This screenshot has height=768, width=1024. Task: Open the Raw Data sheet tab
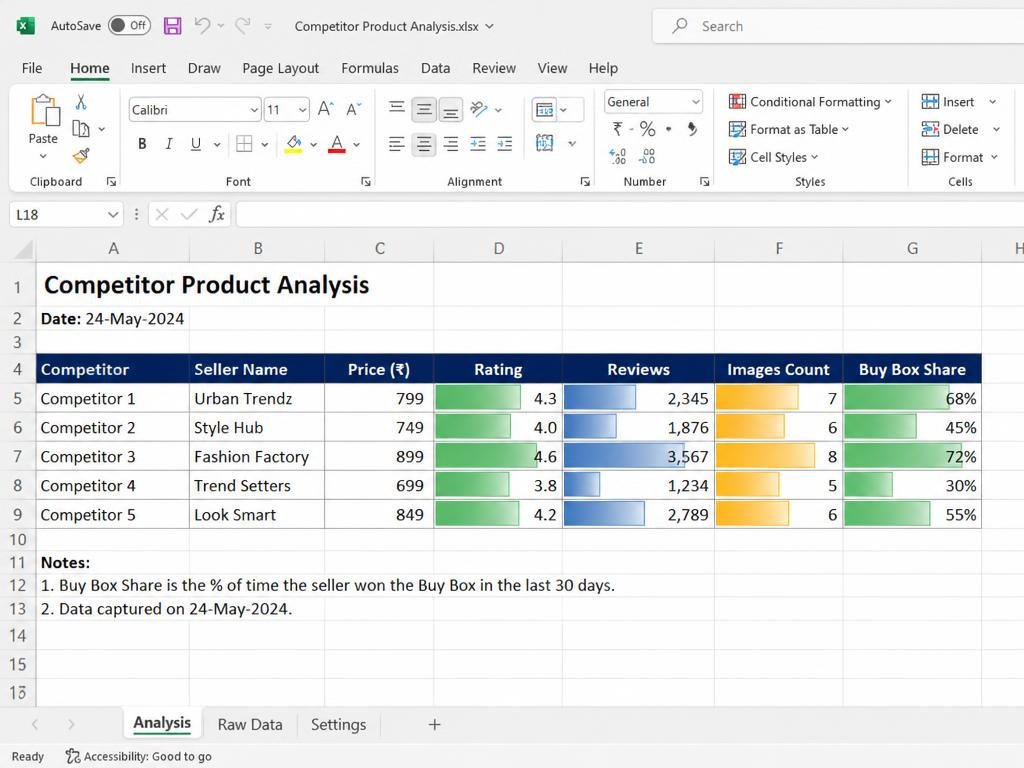pos(250,724)
